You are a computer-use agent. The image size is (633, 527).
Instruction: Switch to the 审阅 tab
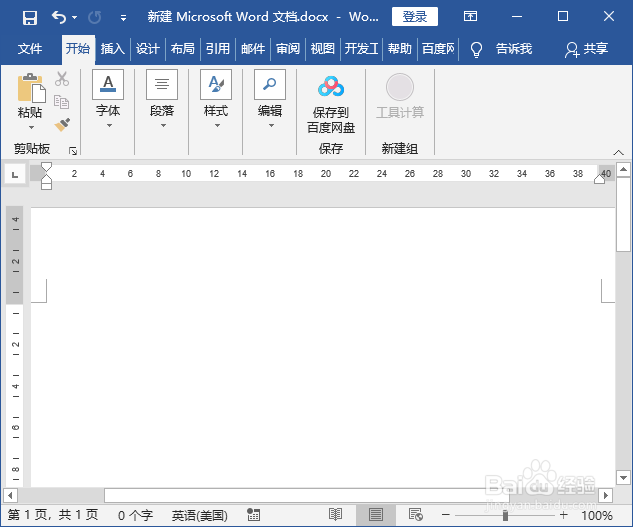288,49
